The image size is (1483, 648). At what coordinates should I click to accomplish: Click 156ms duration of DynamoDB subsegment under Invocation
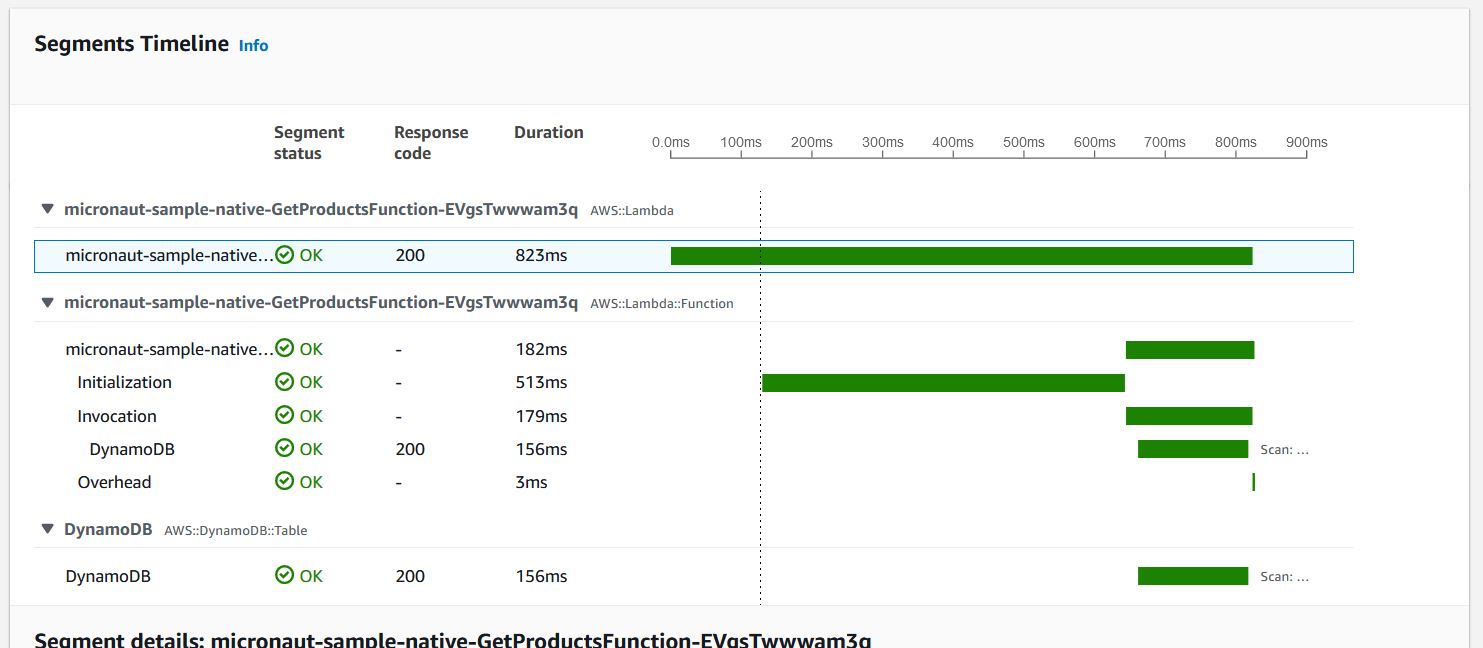[x=541, y=449]
